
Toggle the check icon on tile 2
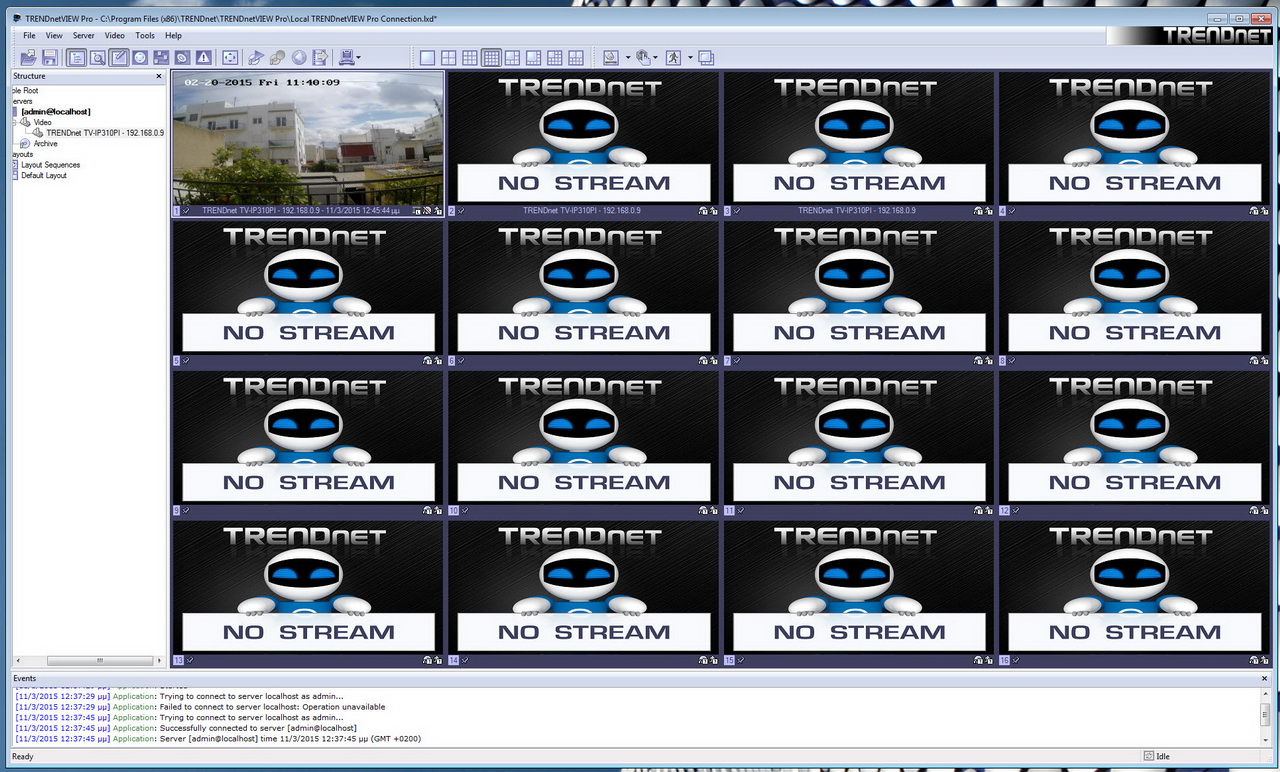(x=461, y=211)
